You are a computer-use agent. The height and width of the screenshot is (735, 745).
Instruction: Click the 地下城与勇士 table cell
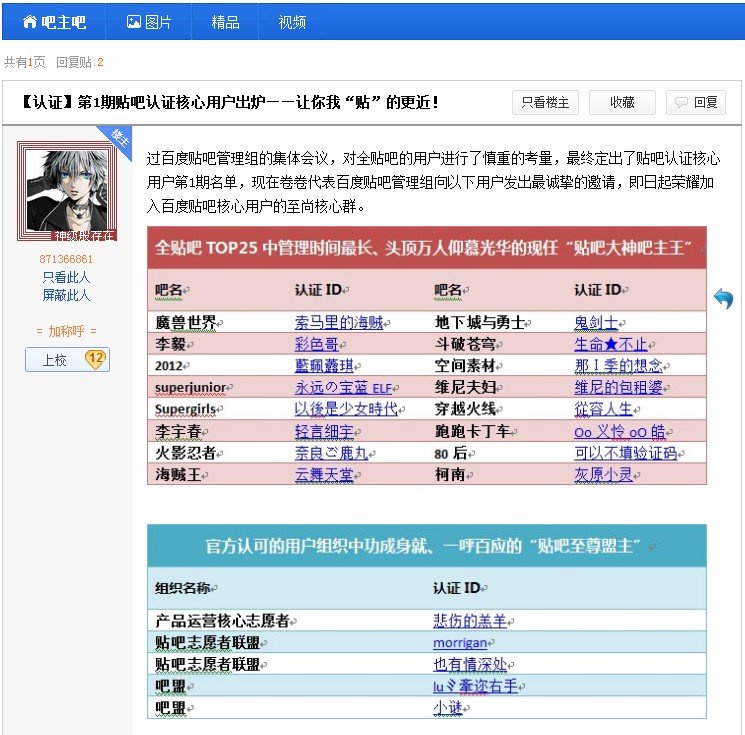(x=480, y=323)
